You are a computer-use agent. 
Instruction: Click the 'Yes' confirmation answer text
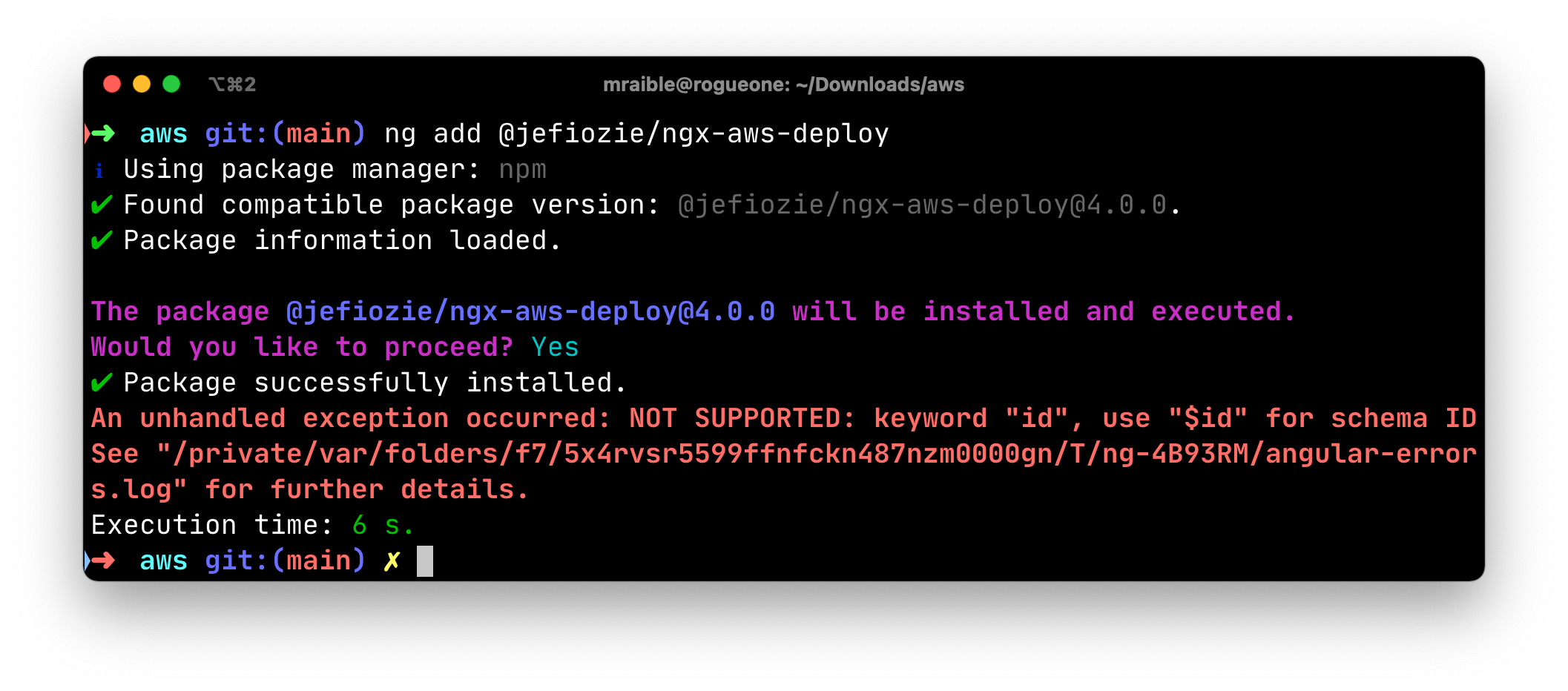coord(555,347)
